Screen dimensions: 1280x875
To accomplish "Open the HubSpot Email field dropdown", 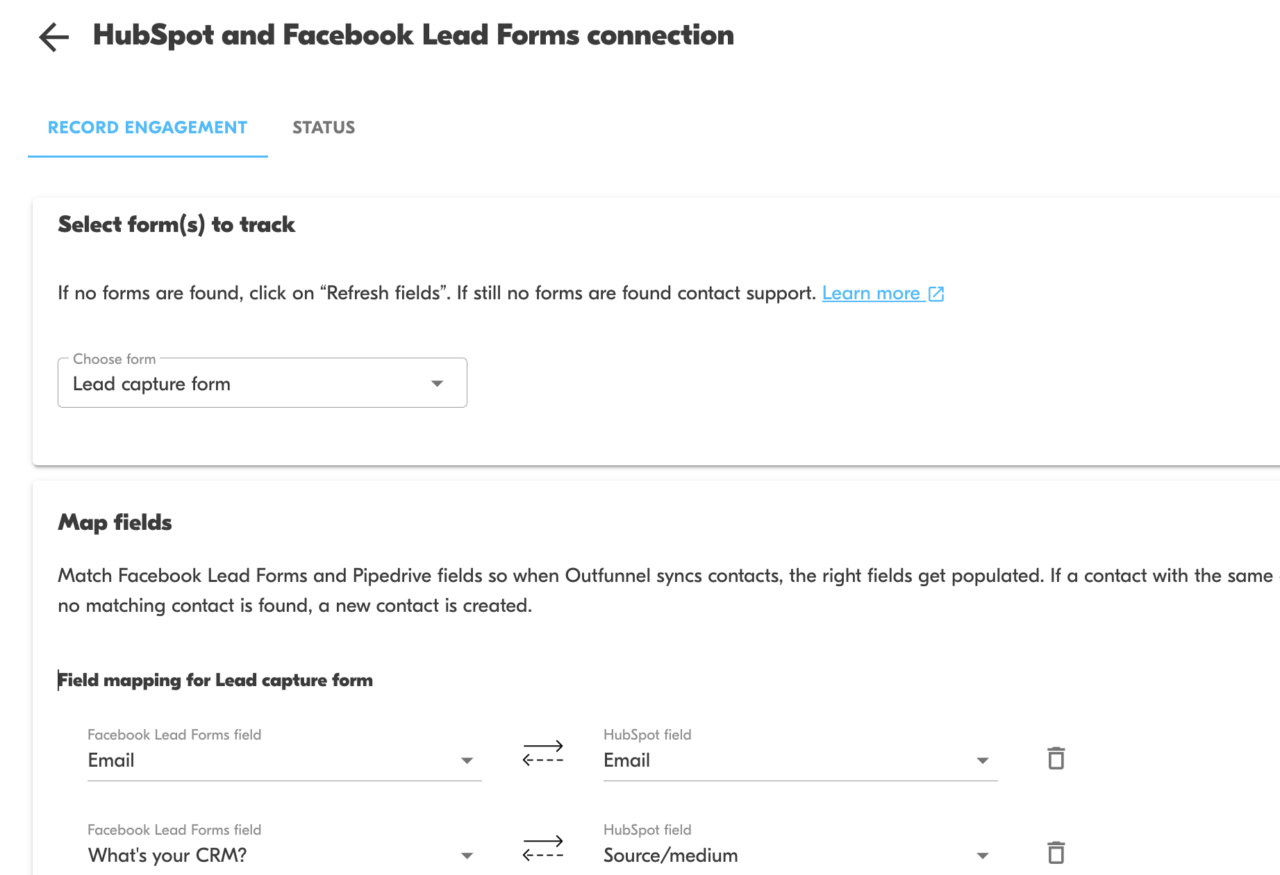I will click(982, 760).
